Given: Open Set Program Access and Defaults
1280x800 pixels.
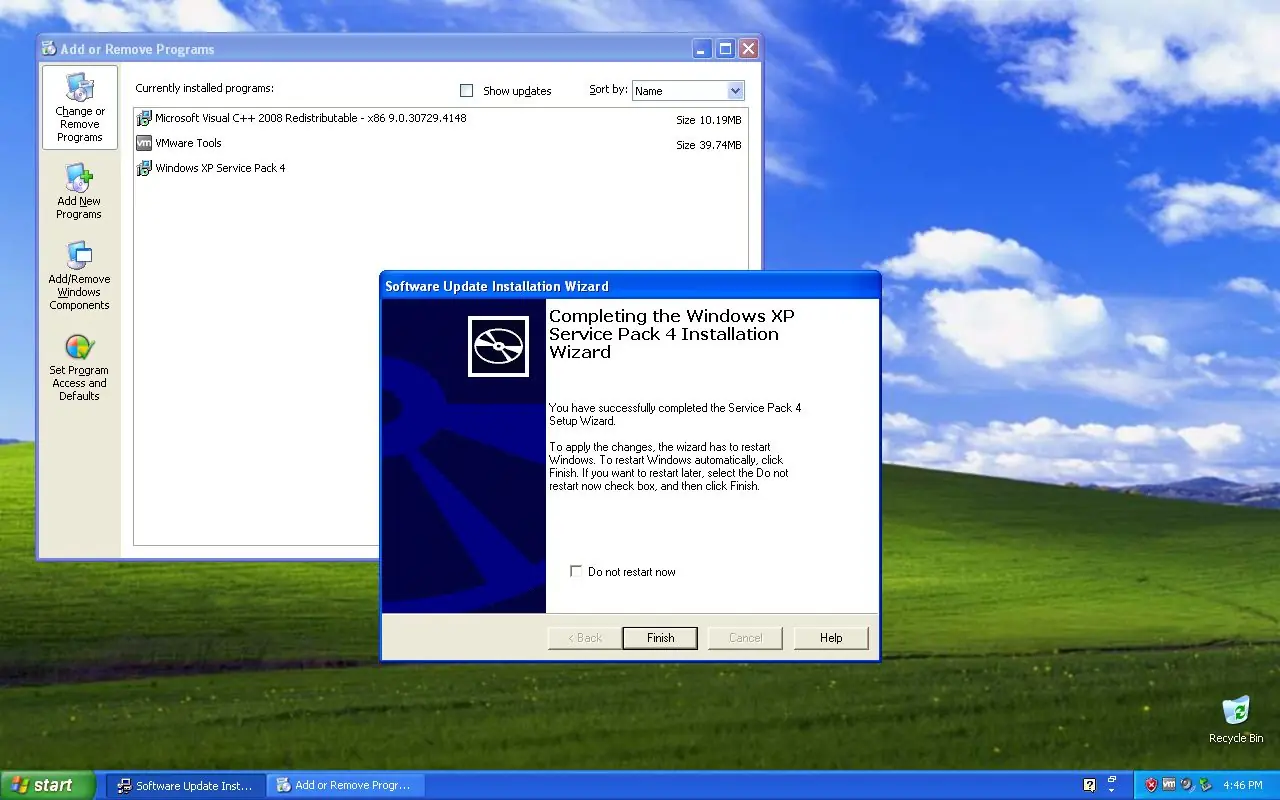Looking at the screenshot, I should click(79, 367).
